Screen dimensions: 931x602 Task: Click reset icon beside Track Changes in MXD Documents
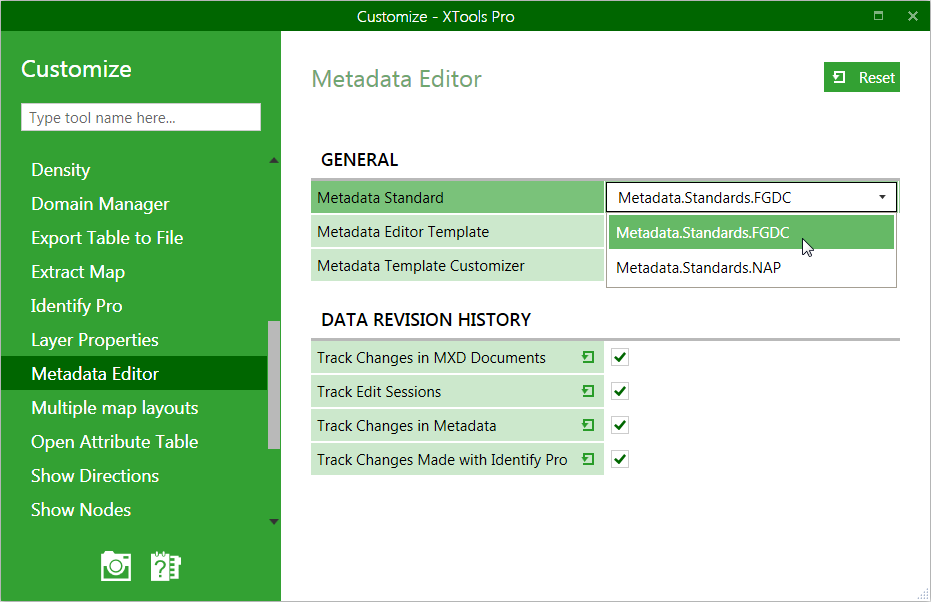pyautogui.click(x=588, y=357)
